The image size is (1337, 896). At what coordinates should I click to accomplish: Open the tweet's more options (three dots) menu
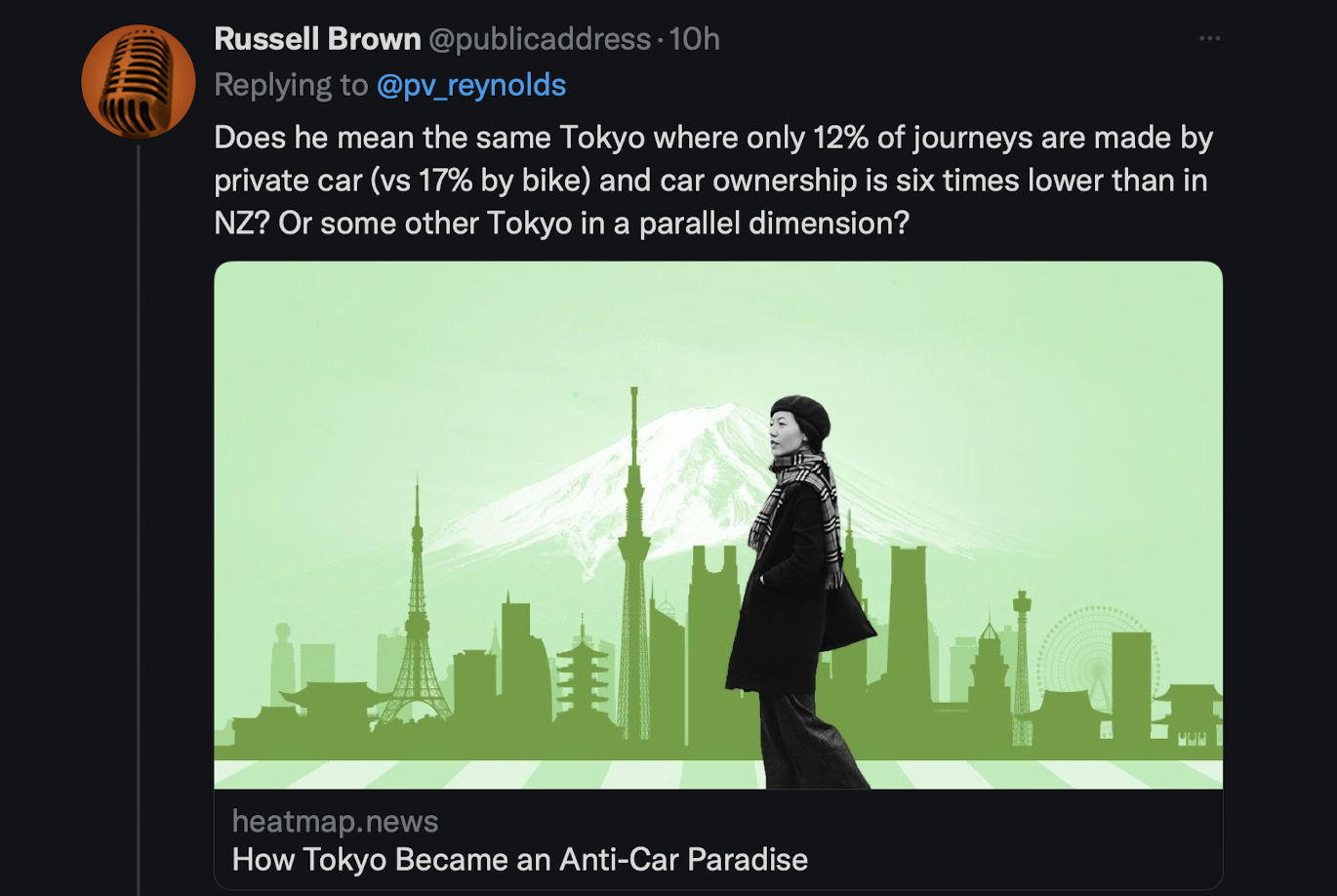[x=1209, y=38]
